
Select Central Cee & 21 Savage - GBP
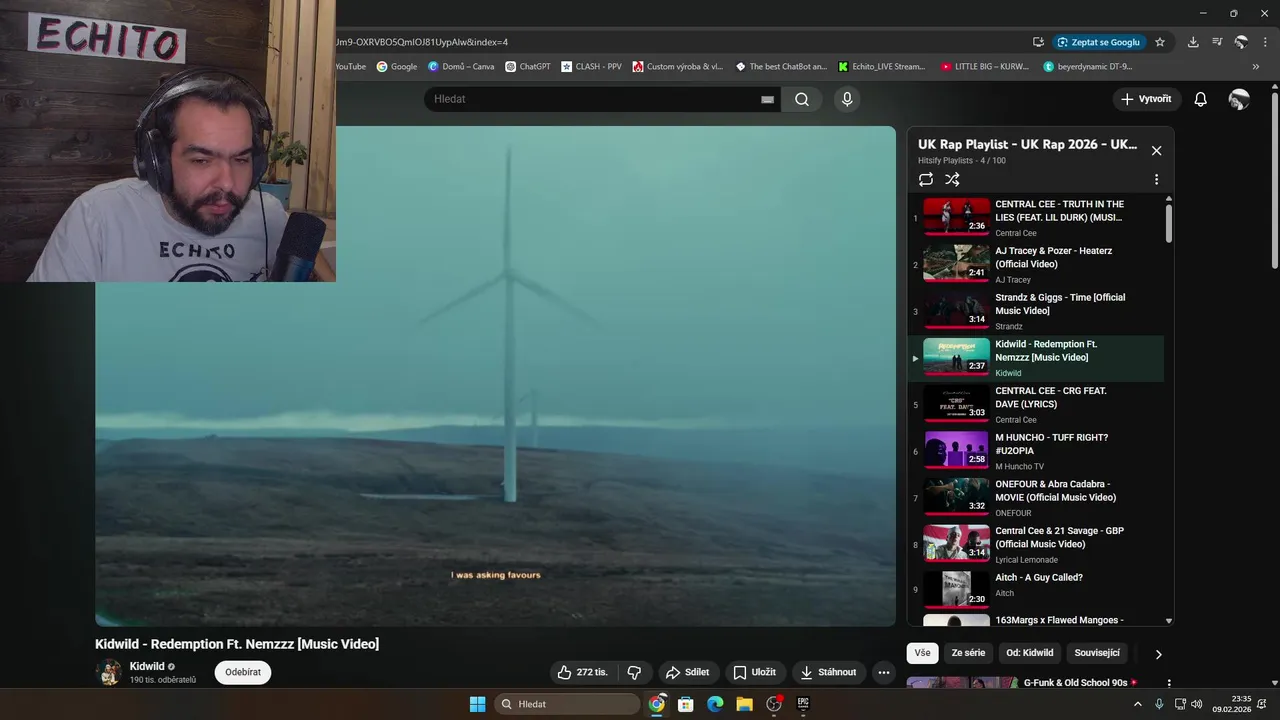click(x=1035, y=544)
